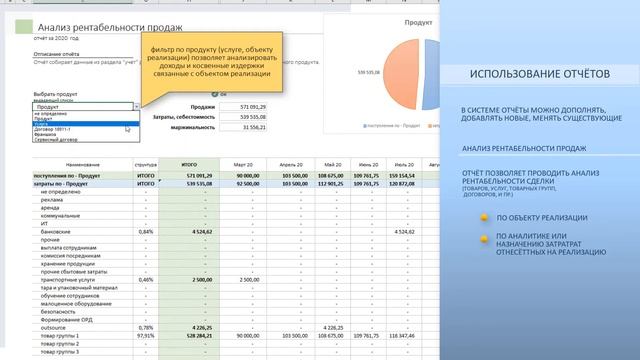The width and height of the screenshot is (640, 360).
Task: Click the 'маржинальность' value cell
Action: tap(243, 127)
